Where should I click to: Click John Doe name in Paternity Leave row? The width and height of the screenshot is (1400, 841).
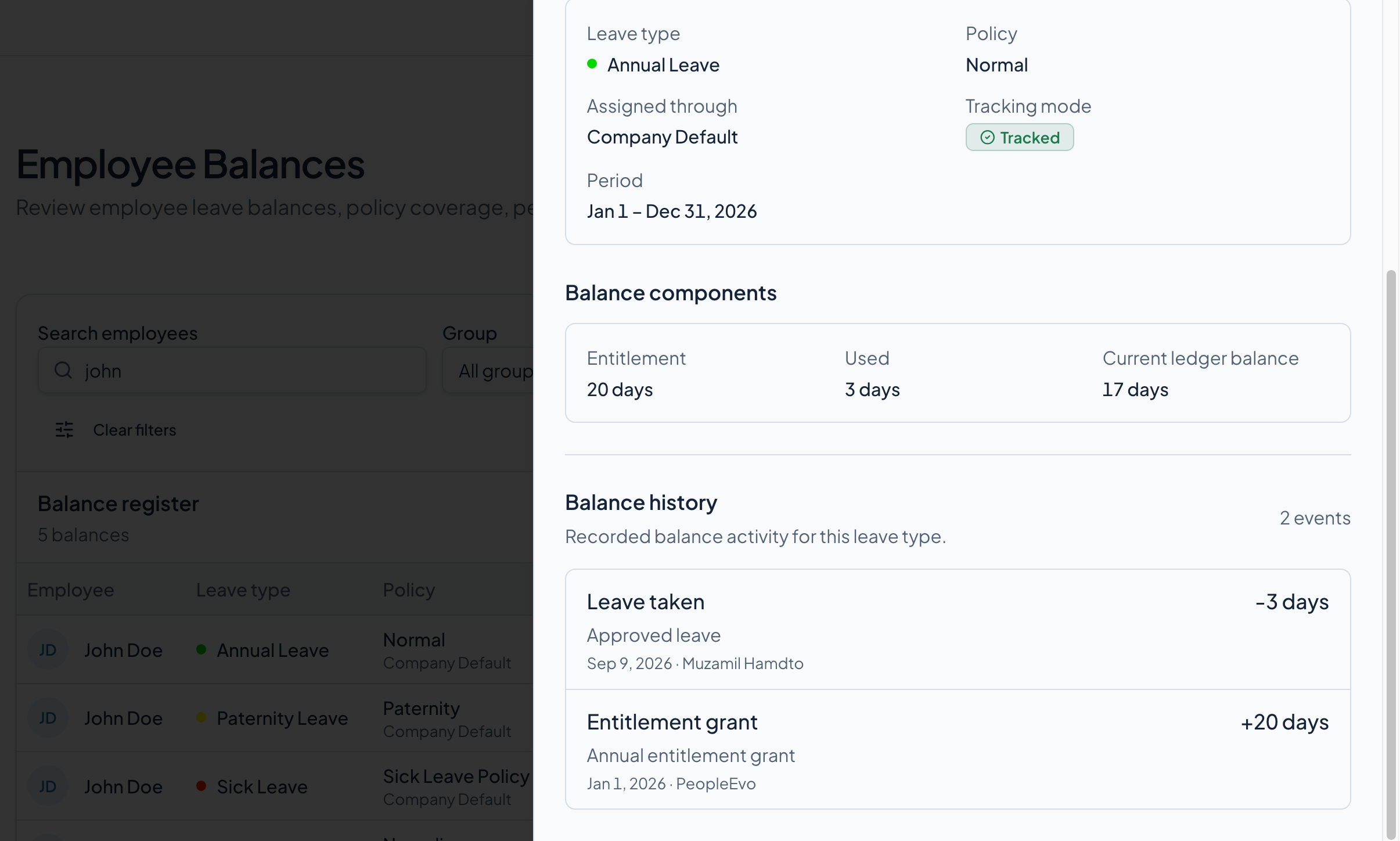(x=123, y=718)
